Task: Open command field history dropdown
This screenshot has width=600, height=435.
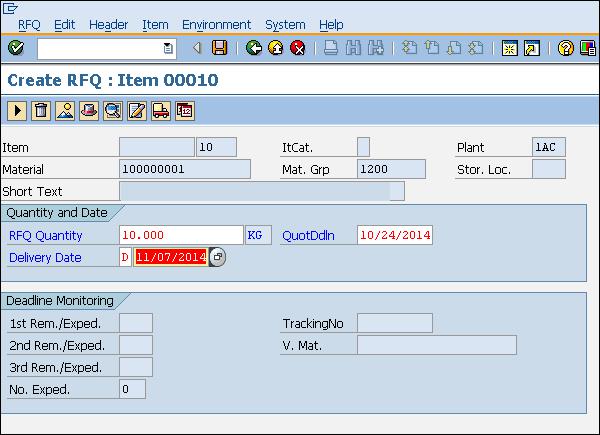Action: tap(168, 48)
